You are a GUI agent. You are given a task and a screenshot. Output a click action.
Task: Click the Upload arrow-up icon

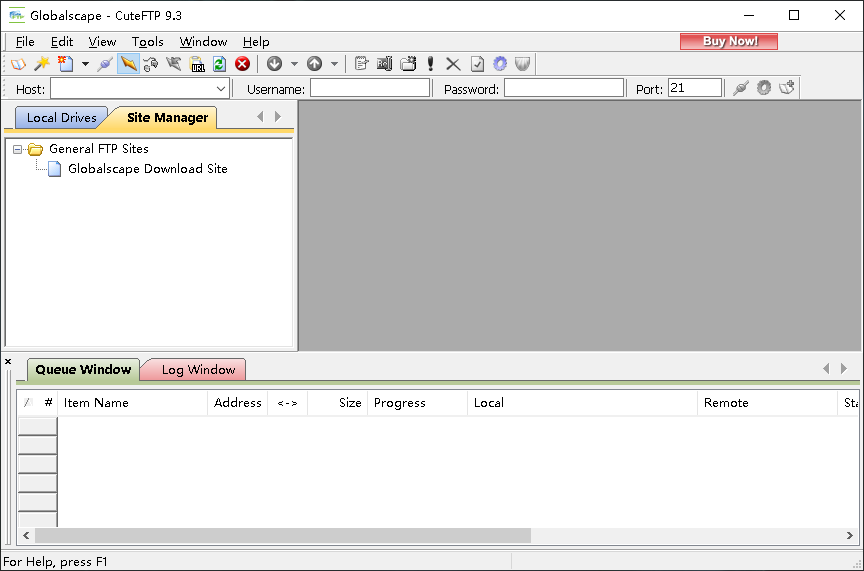coord(315,64)
